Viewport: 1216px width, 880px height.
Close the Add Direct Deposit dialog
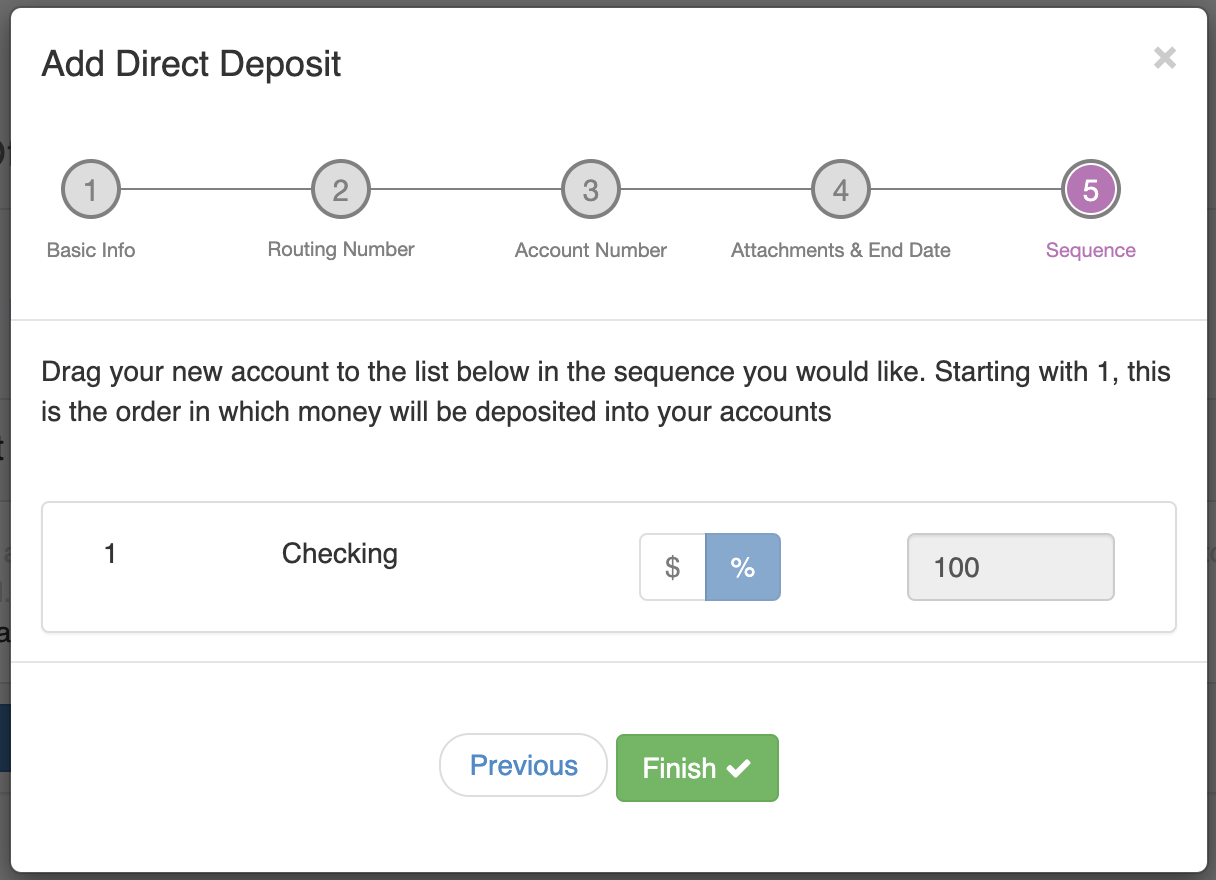coord(1164,58)
